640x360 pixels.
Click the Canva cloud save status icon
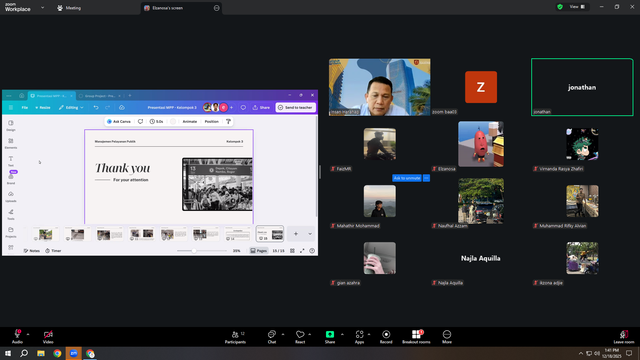click(x=122, y=107)
